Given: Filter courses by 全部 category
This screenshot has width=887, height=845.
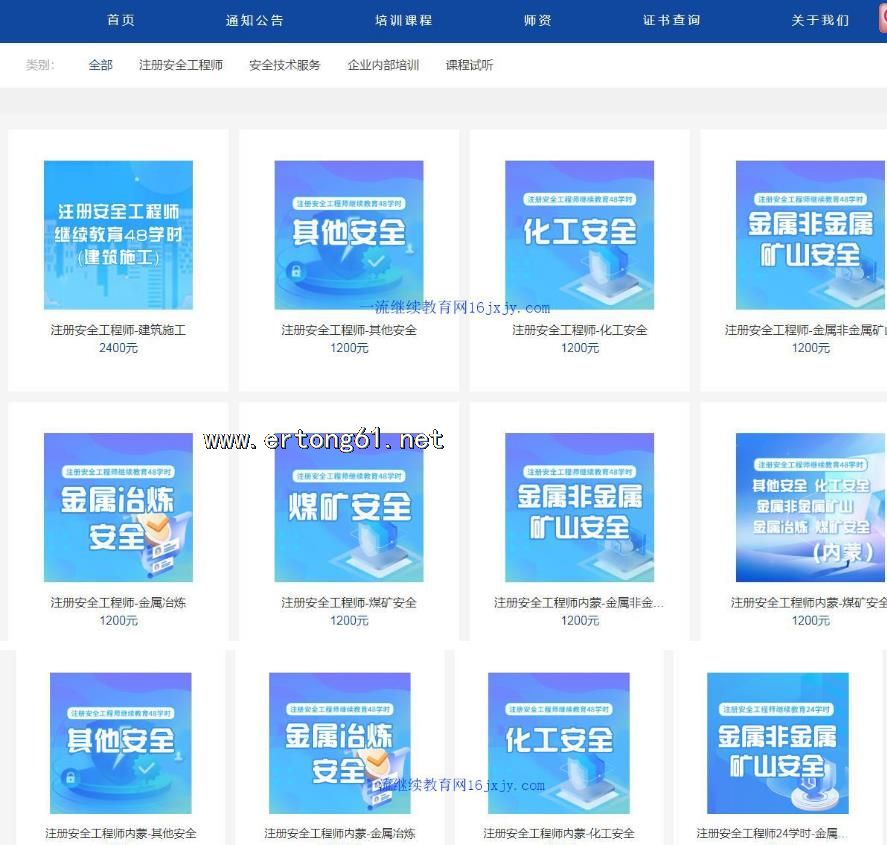Looking at the screenshot, I should (101, 65).
